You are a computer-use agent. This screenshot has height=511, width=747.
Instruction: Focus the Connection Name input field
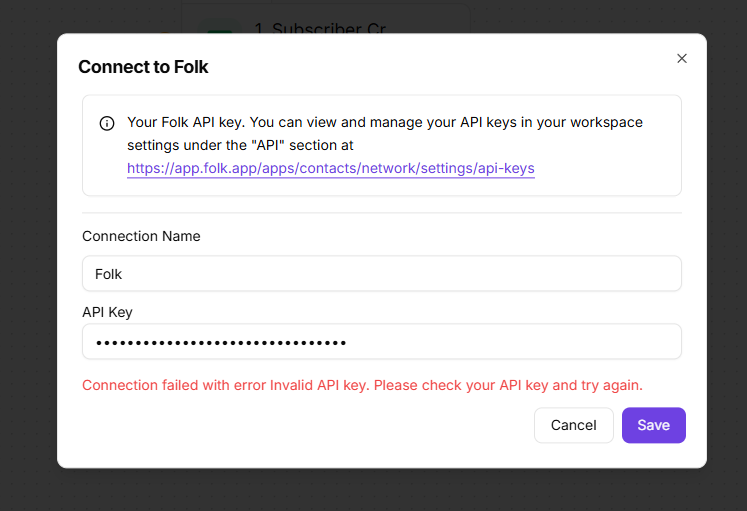click(381, 274)
